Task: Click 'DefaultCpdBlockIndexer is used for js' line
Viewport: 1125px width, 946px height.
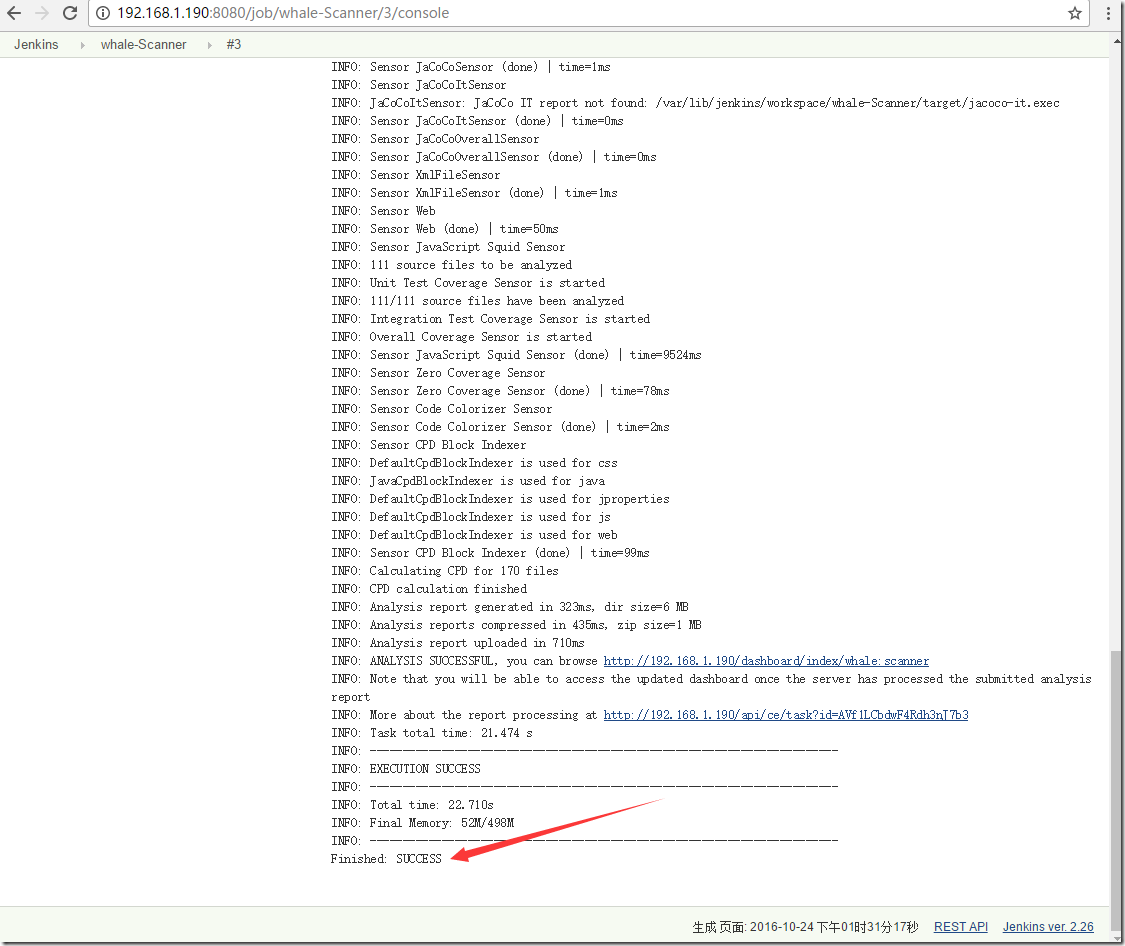Action: pos(471,517)
